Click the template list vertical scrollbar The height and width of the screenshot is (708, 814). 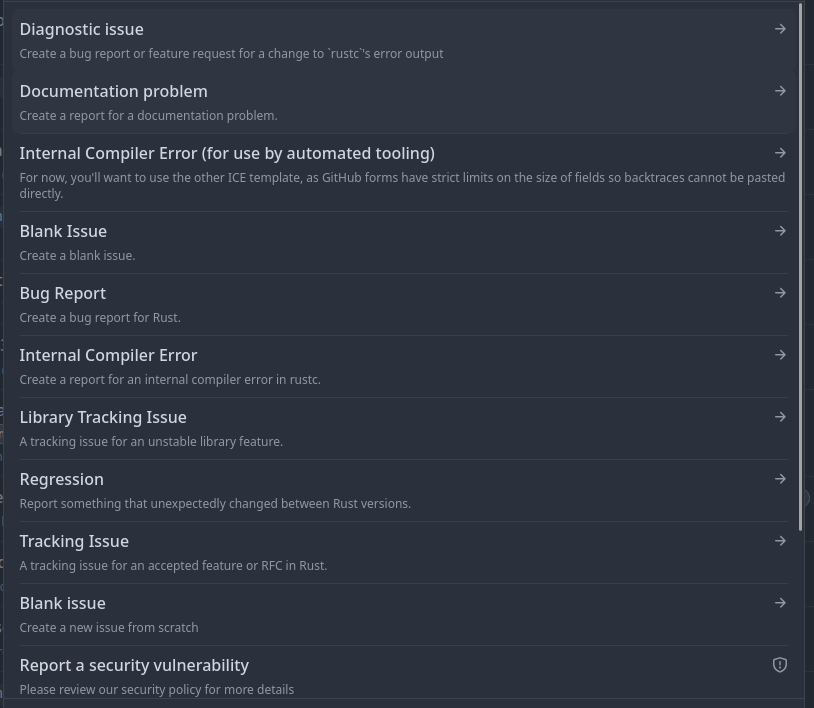(801, 267)
